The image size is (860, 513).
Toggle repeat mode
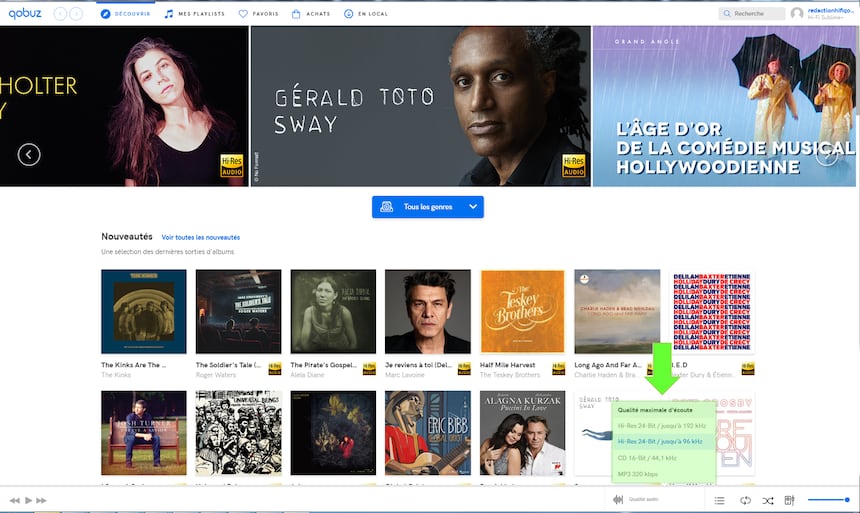pos(745,500)
